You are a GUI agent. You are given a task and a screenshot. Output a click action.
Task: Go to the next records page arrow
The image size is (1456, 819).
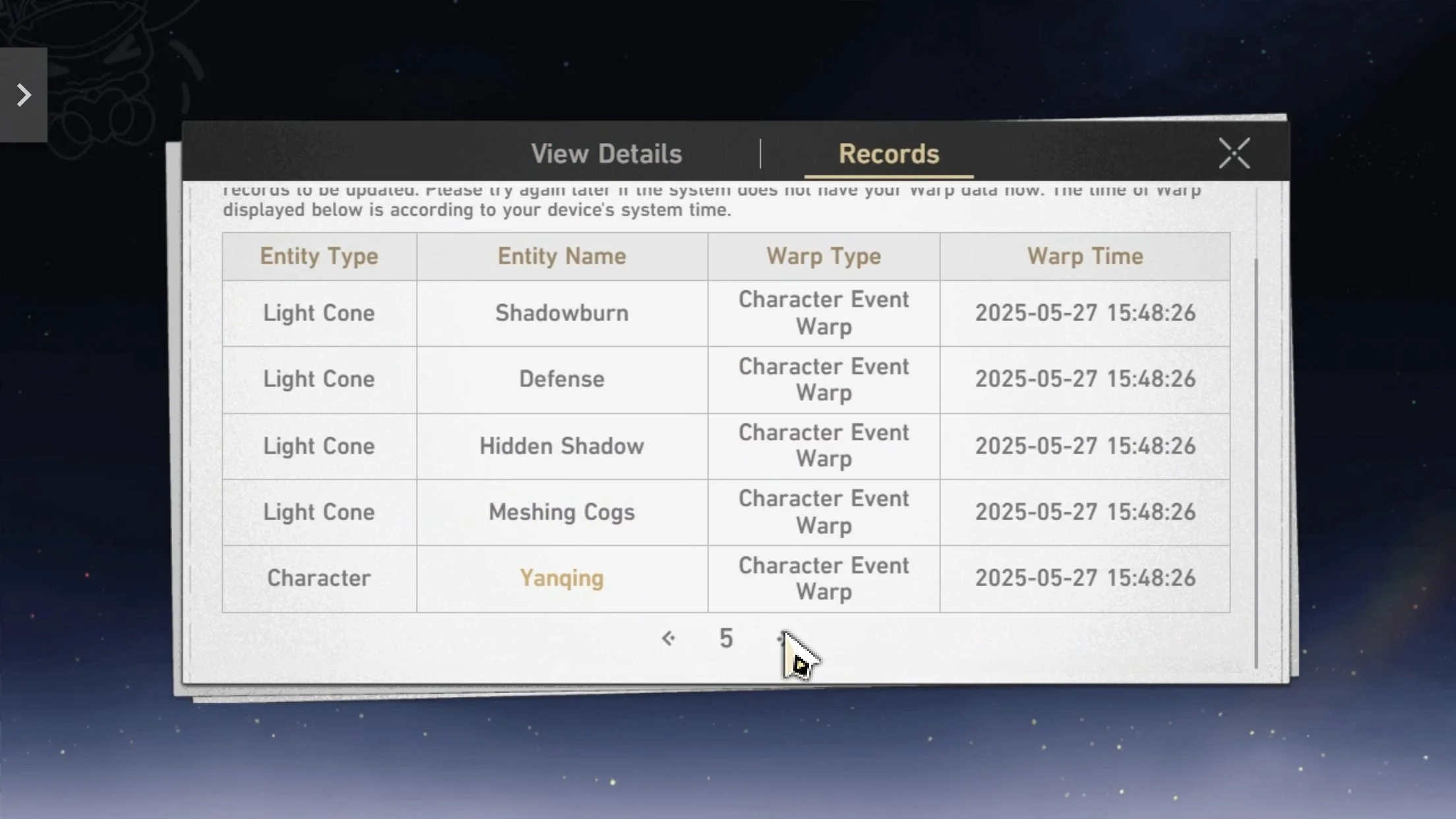[x=783, y=638]
